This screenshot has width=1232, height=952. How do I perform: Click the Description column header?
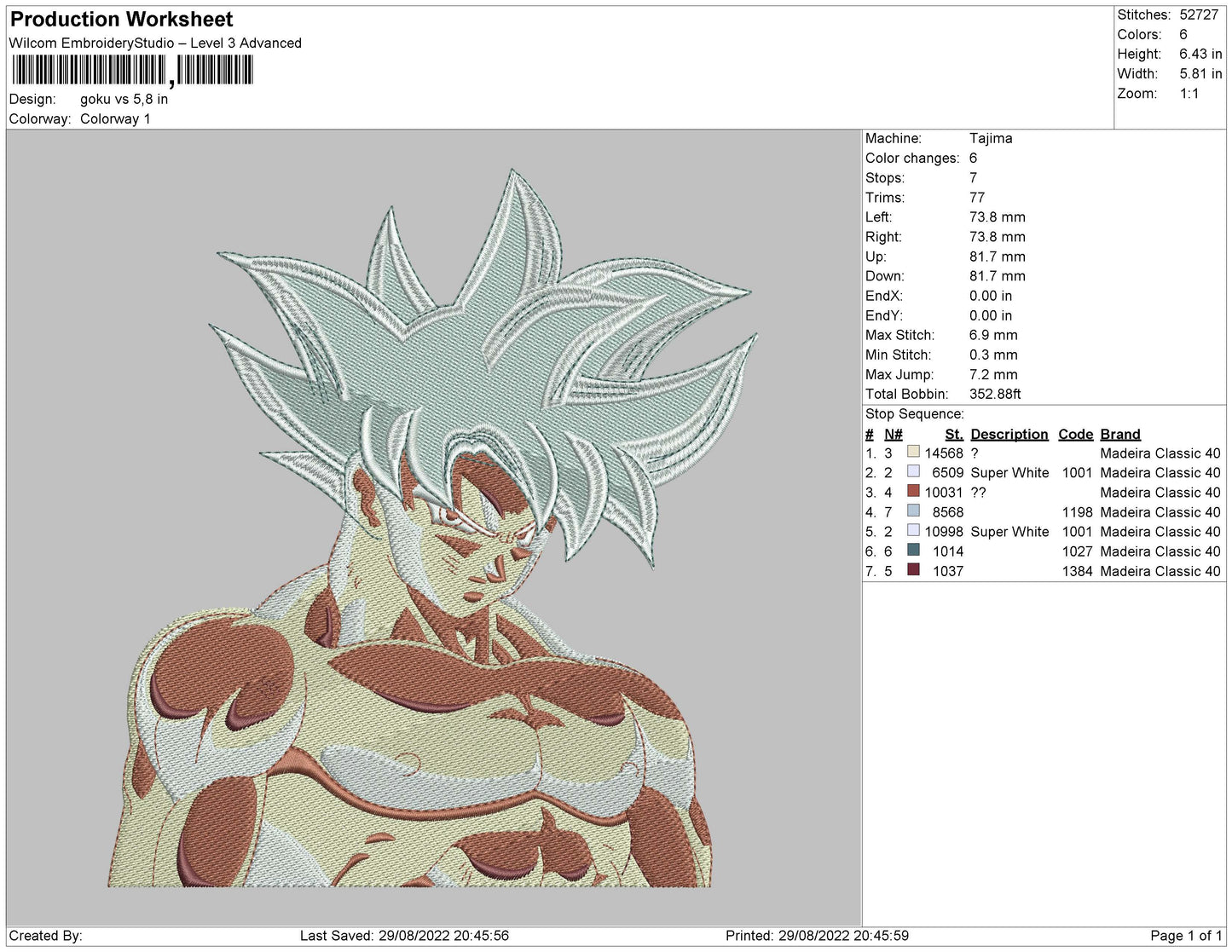tap(1009, 435)
